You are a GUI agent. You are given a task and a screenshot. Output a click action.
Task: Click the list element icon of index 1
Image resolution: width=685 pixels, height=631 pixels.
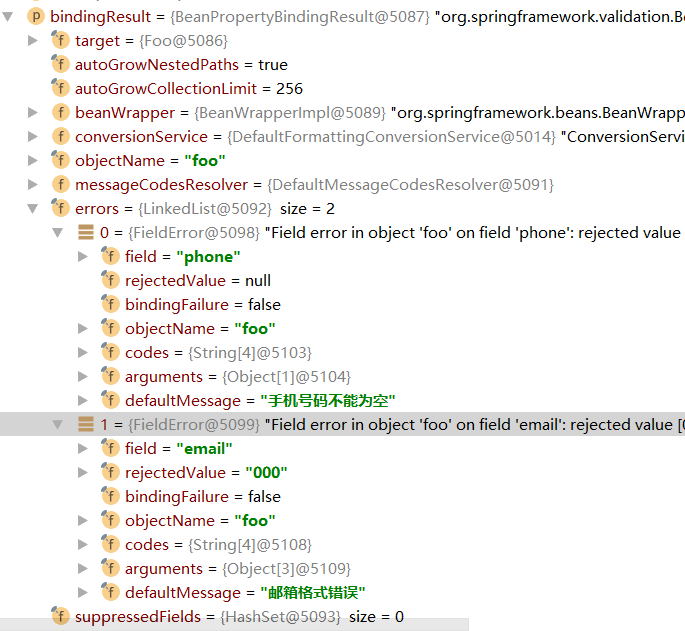pyautogui.click(x=86, y=424)
